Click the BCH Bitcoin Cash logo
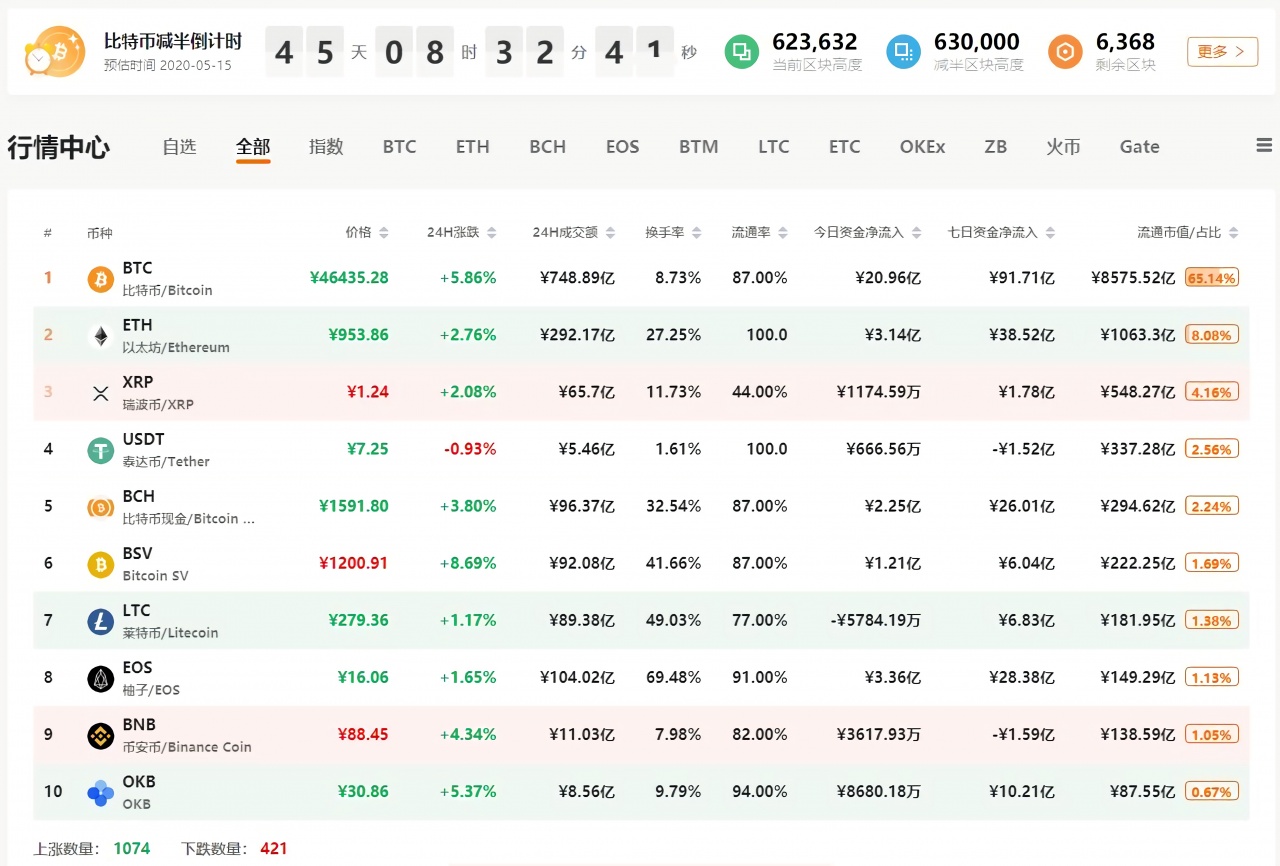Image resolution: width=1280 pixels, height=866 pixels. [x=100, y=507]
